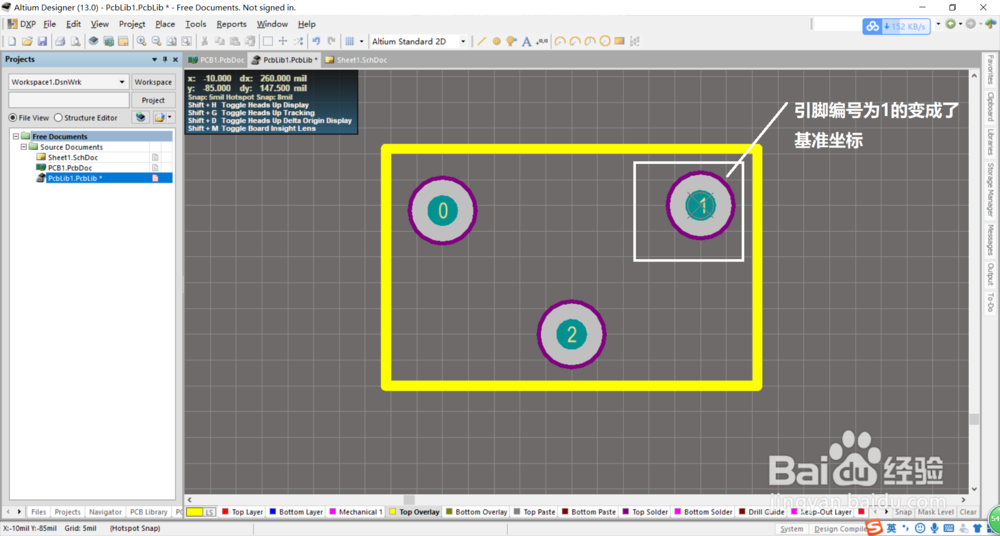Click the zoom out magnifier icon

point(156,41)
